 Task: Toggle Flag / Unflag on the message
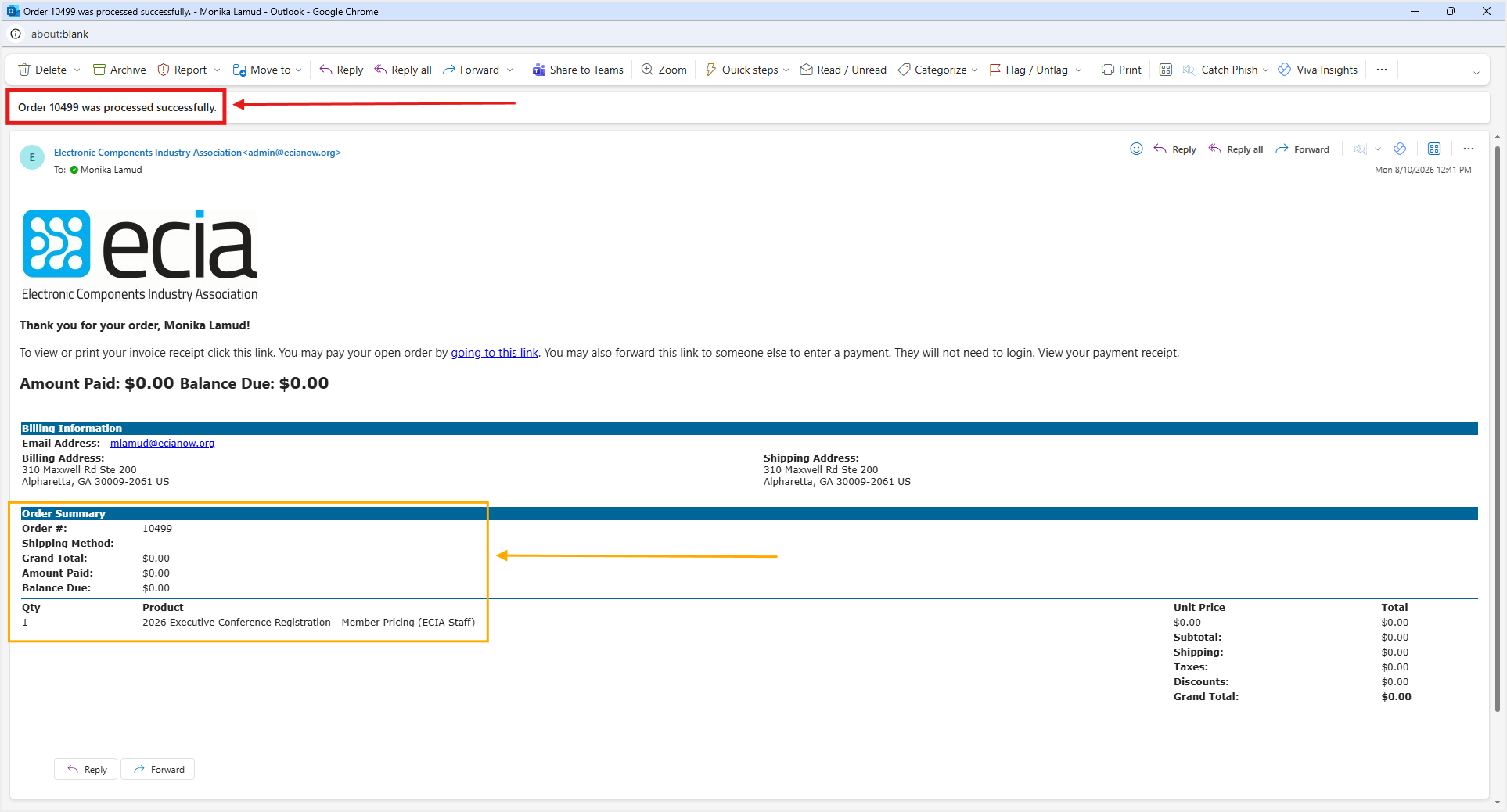[x=1029, y=70]
